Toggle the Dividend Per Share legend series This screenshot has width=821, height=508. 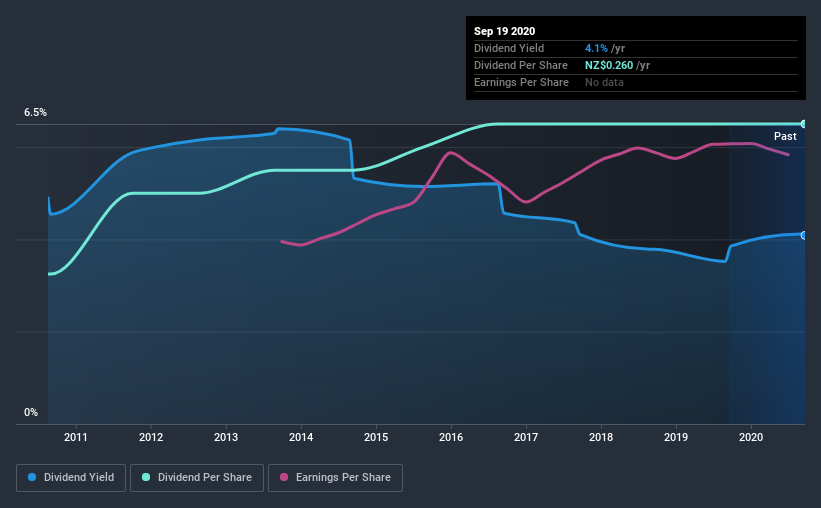[x=197, y=478]
